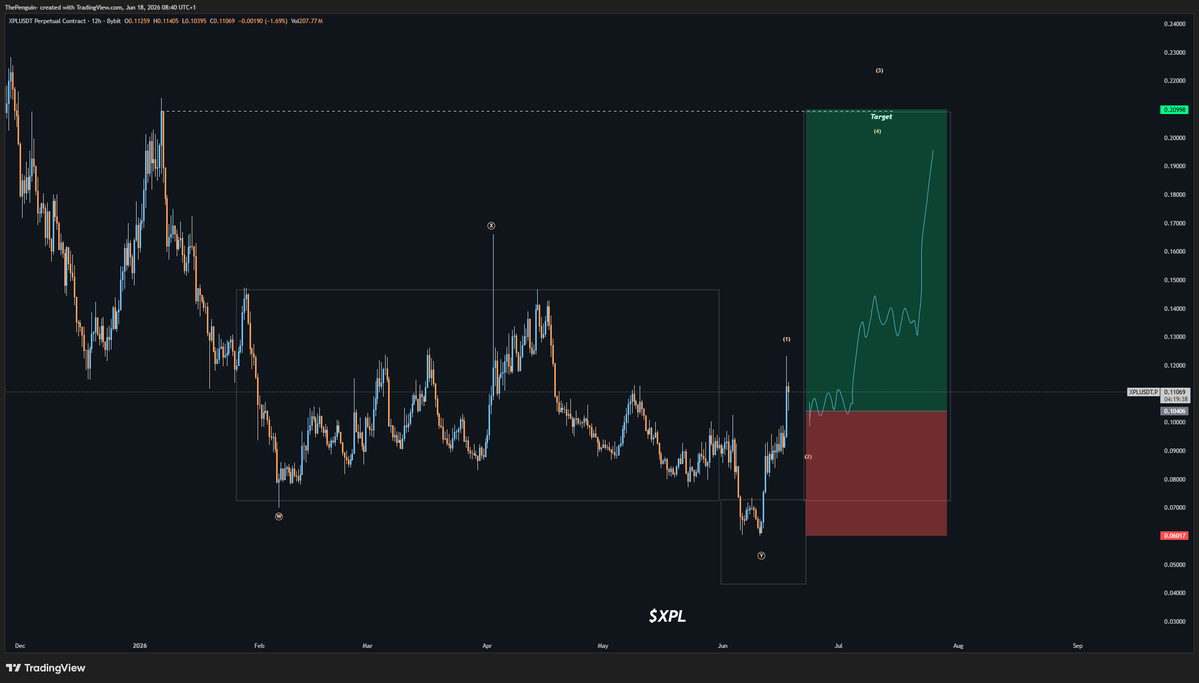Click the 0.13000 price axis tick
The height and width of the screenshot is (683, 1199).
(1175, 337)
